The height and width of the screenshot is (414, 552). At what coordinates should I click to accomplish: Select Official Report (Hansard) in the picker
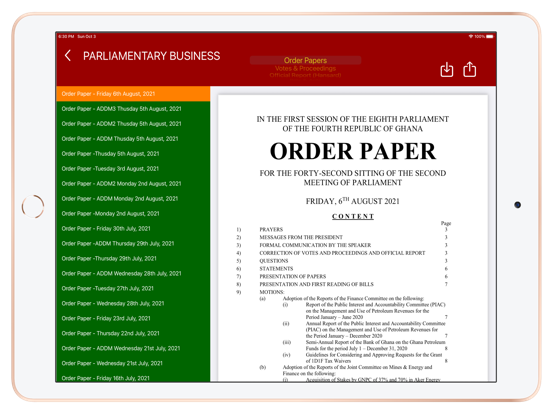coord(305,75)
